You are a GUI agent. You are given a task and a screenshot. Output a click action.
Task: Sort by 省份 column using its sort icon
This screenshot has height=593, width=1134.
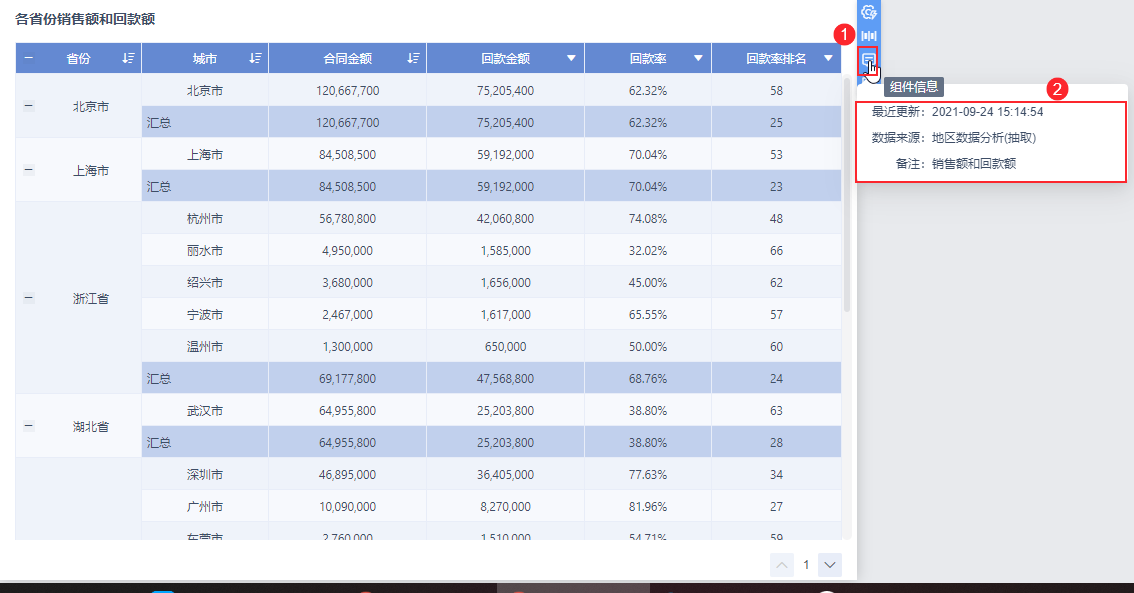[128, 59]
